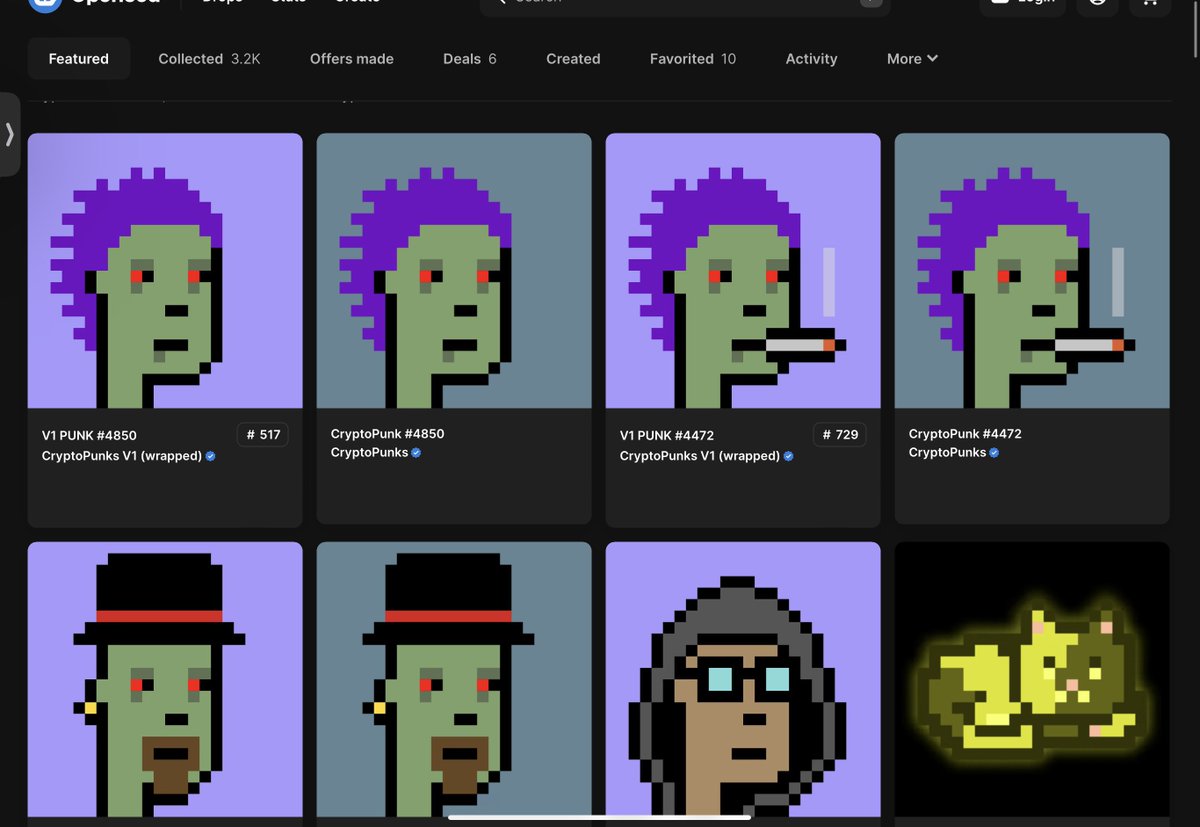Image resolution: width=1200 pixels, height=827 pixels.
Task: Click verified badge beside CryptoPunk #4850 collection
Action: click(416, 453)
